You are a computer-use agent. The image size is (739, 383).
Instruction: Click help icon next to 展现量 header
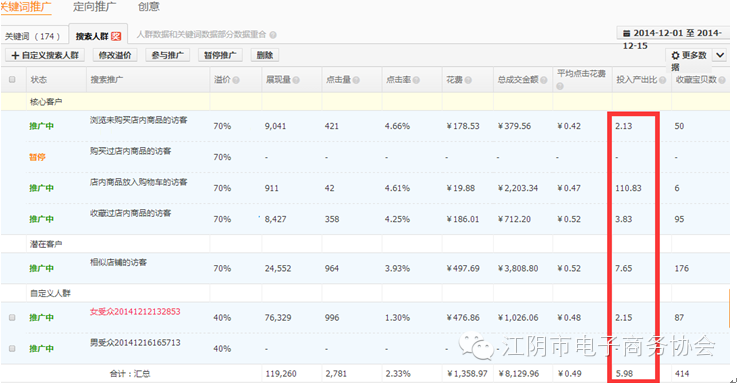[x=296, y=80]
